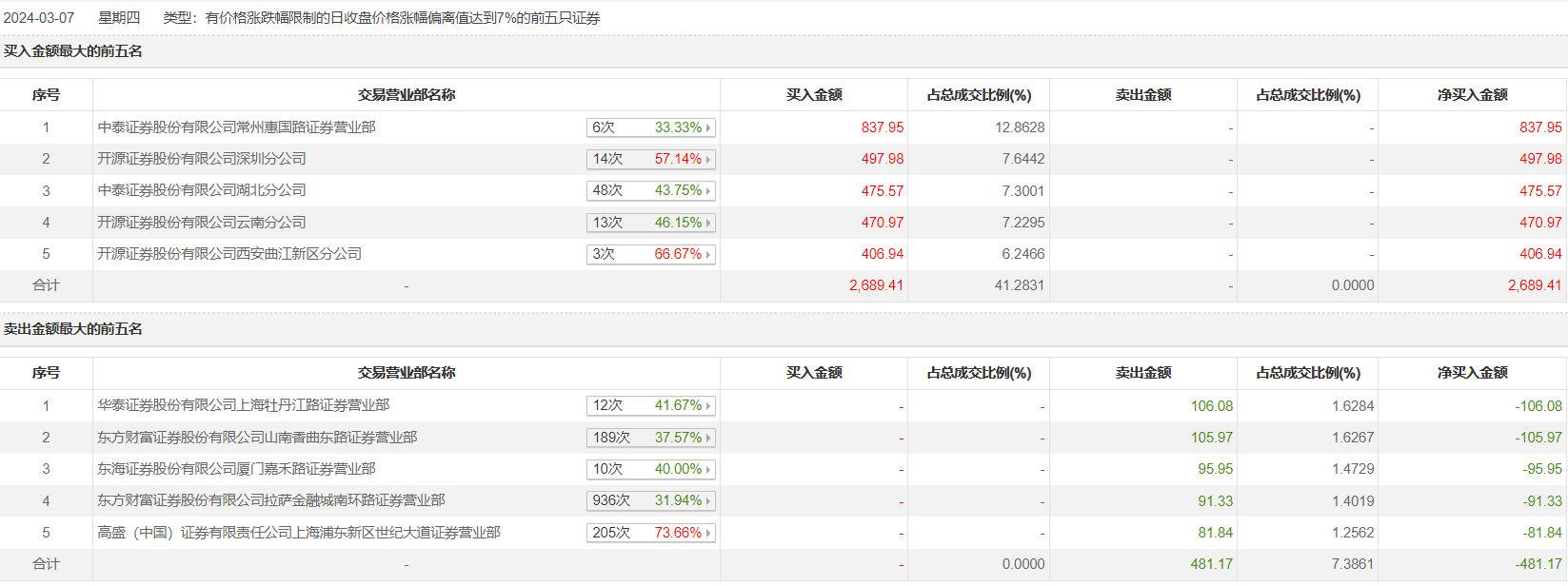Expand 189次 37.57% box for 东方财富山南香曲东路
The width and height of the screenshot is (1568, 586).
pyautogui.click(x=650, y=438)
